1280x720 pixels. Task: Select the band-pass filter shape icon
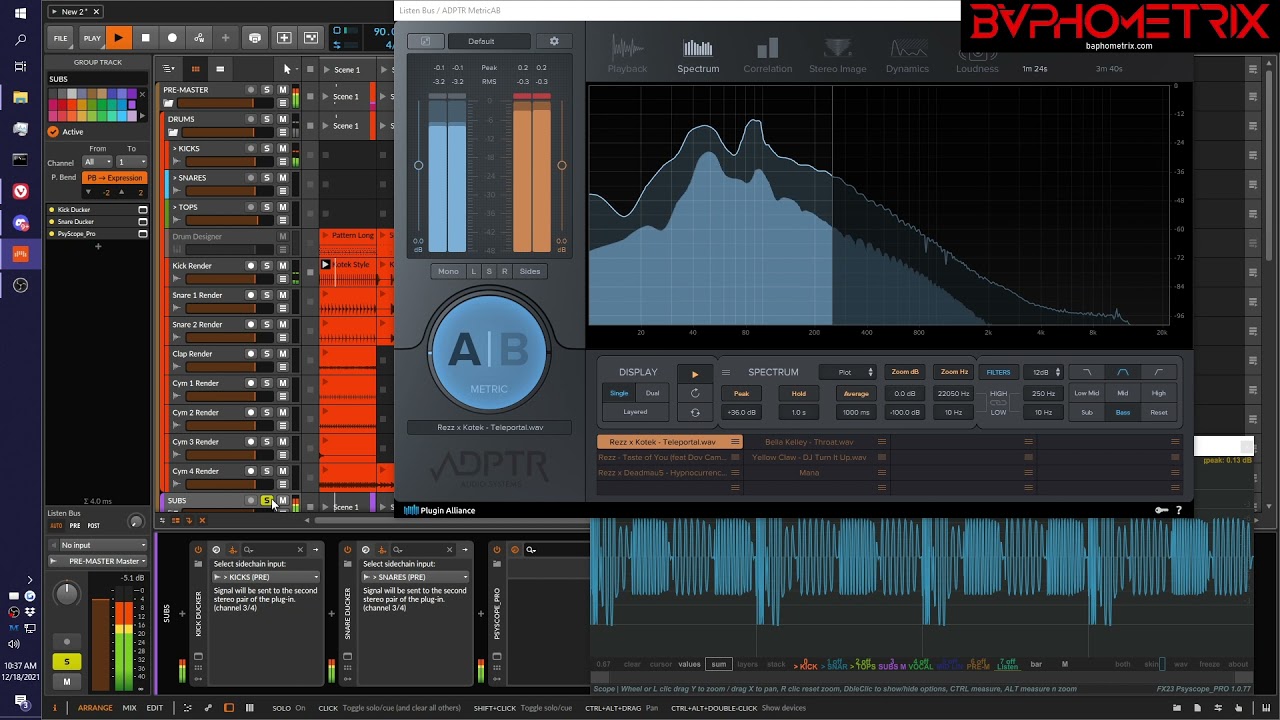click(1123, 372)
